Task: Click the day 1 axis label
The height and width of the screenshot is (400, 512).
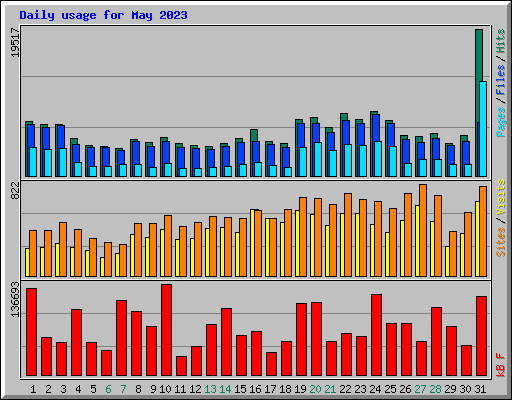Action: coord(33,389)
